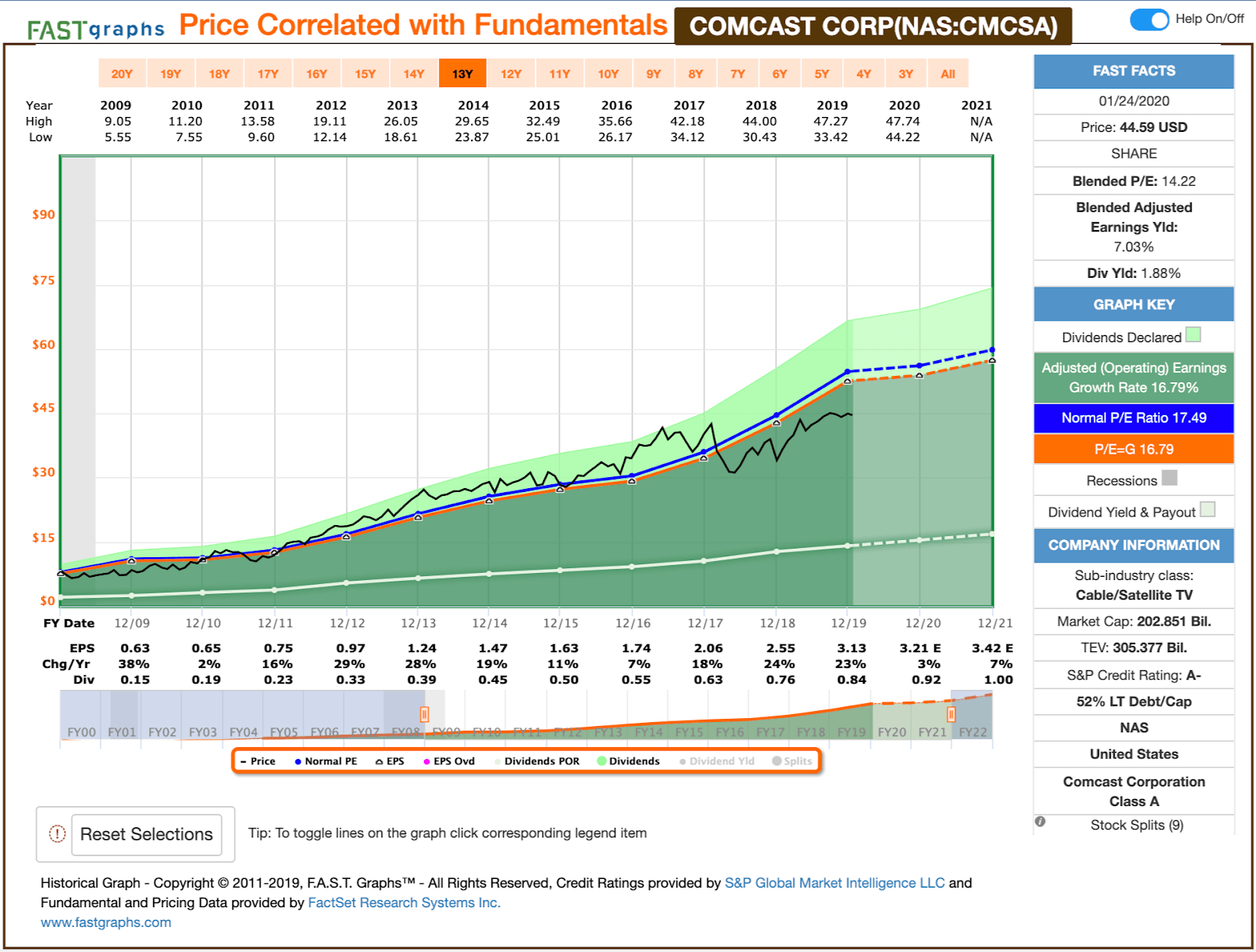Open the S&P Global Market Intelligence LLC link
1256x952 pixels.
point(834,883)
